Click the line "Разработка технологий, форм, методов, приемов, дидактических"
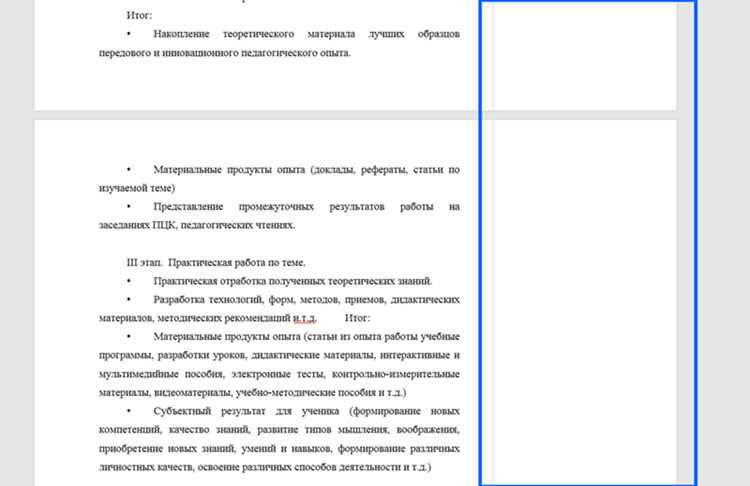Viewport: 750px width, 486px height. coord(306,300)
